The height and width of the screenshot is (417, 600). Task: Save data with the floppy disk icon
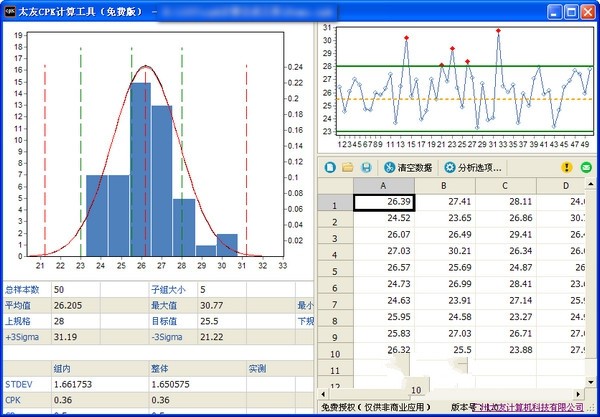tap(366, 167)
